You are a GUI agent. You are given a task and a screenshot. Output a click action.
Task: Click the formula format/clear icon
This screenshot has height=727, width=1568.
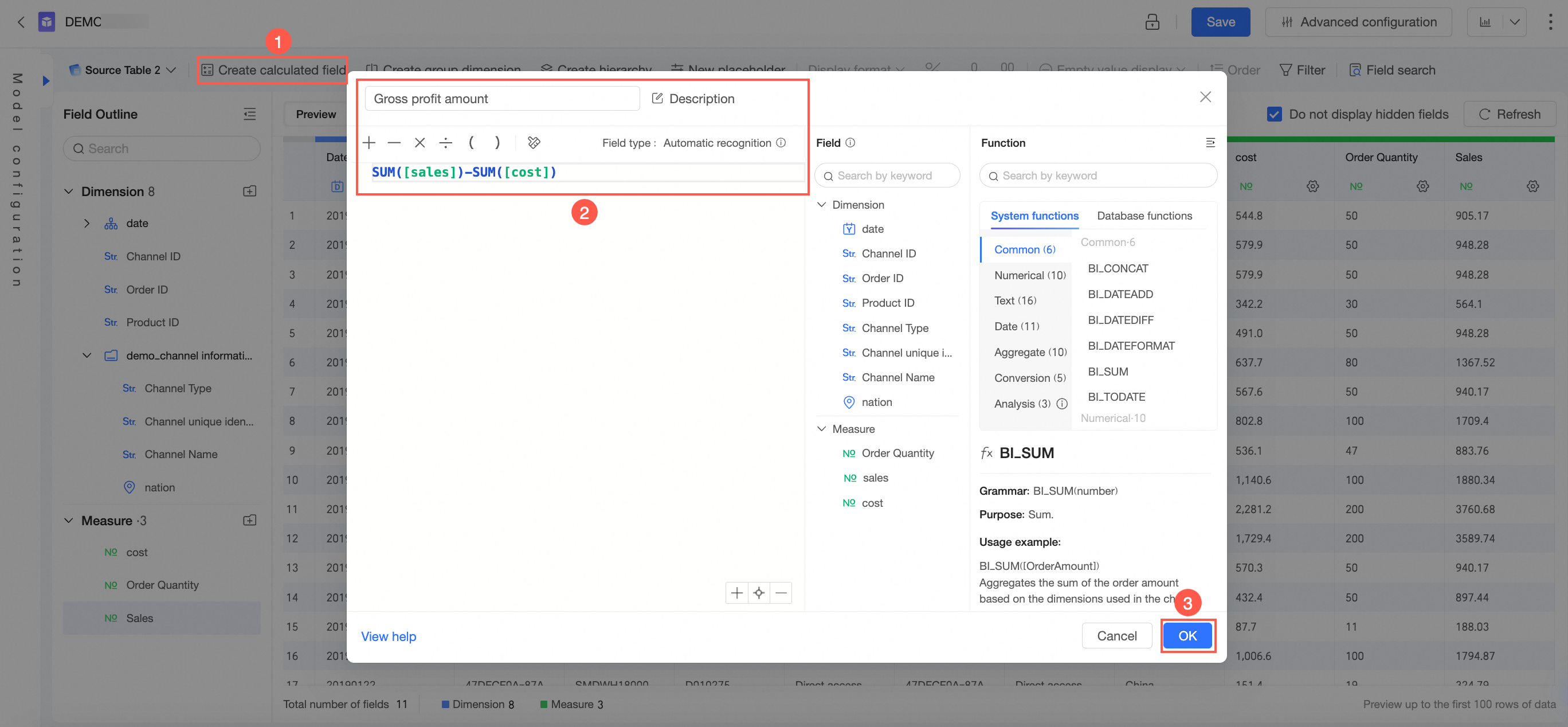(x=534, y=143)
